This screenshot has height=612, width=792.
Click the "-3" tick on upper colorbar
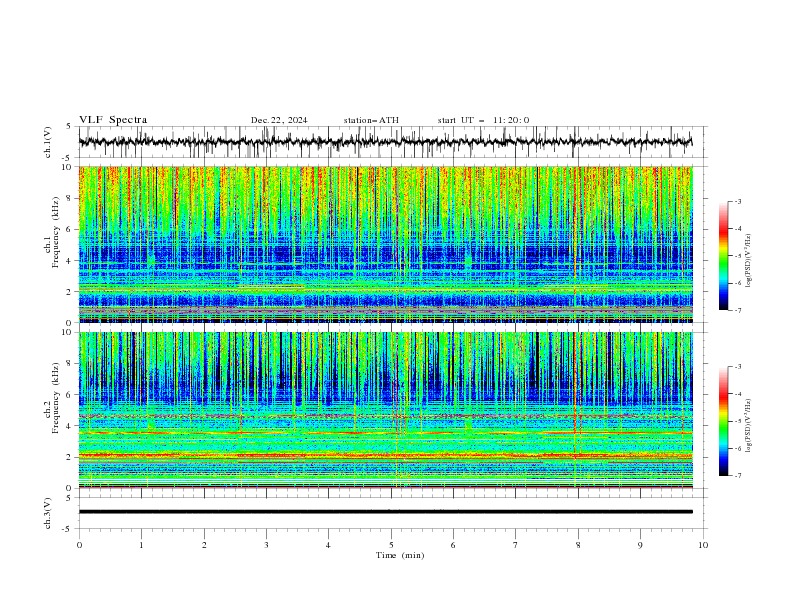coord(737,201)
